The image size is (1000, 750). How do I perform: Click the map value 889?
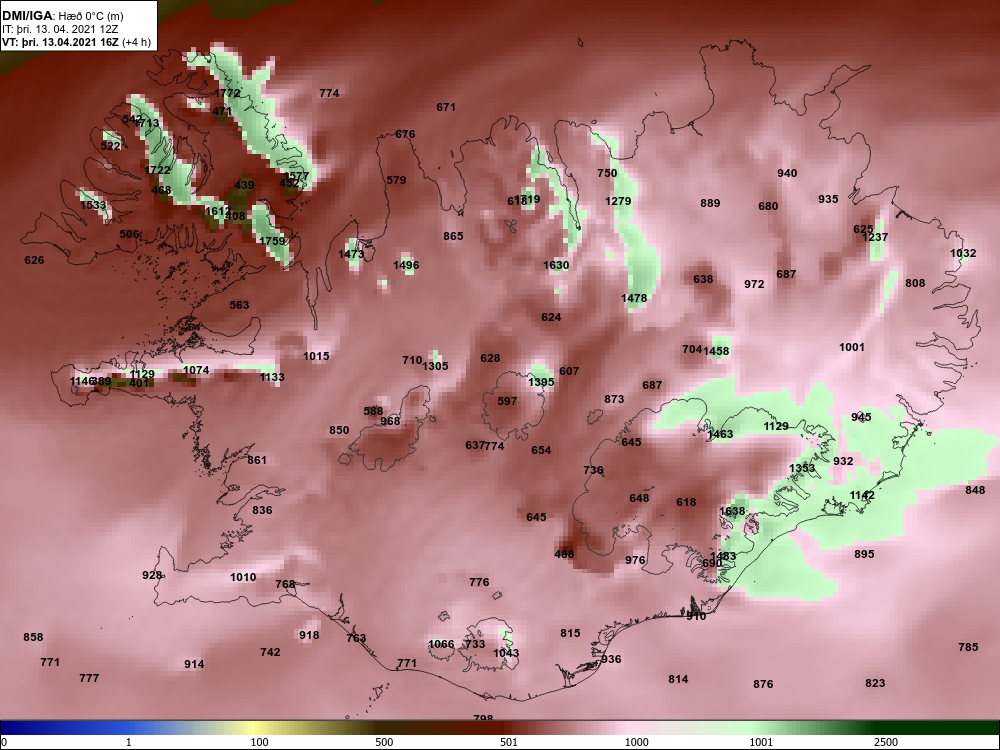(x=710, y=203)
